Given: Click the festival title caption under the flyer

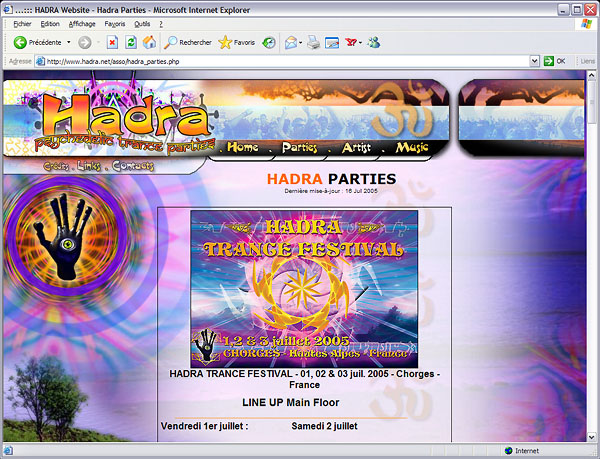Looking at the screenshot, I should [305, 379].
